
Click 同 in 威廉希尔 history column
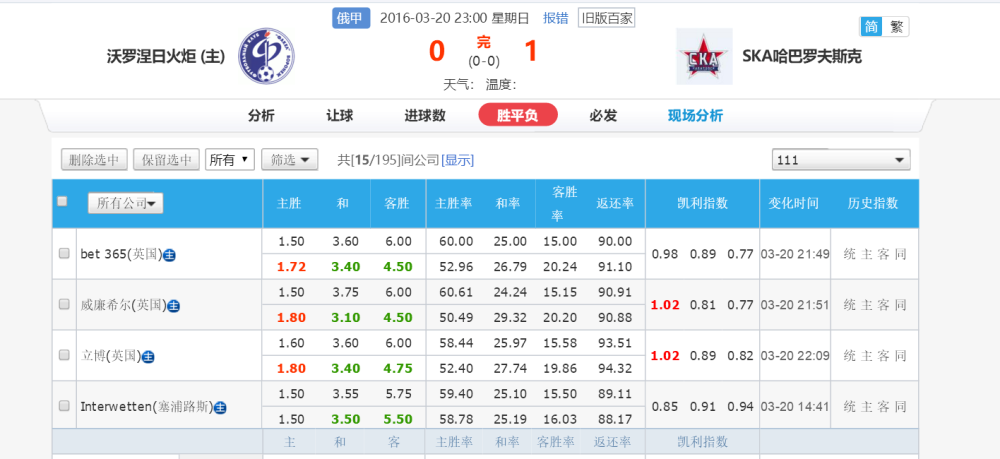point(900,305)
